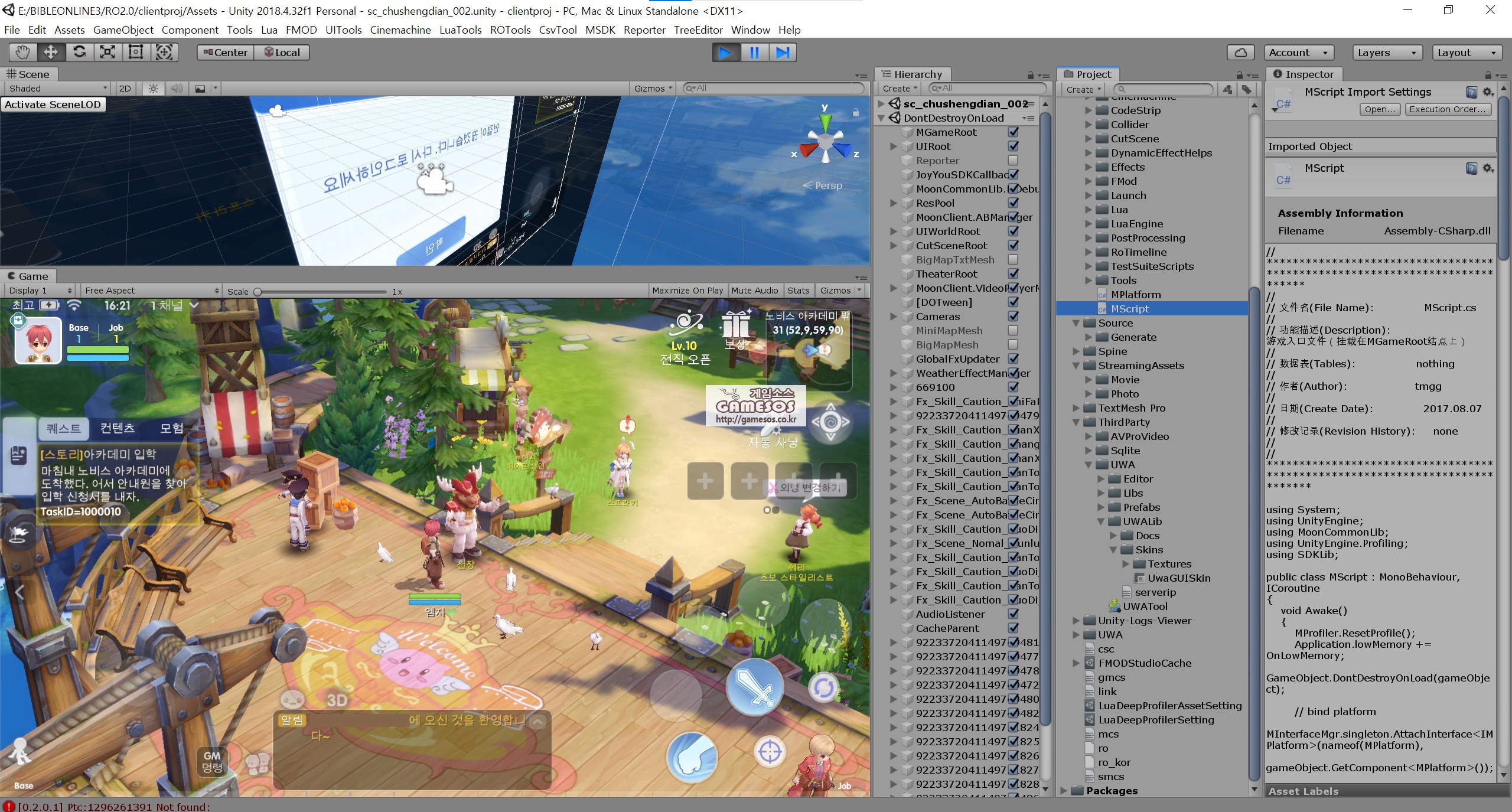Open the LuaTools menu

460,30
